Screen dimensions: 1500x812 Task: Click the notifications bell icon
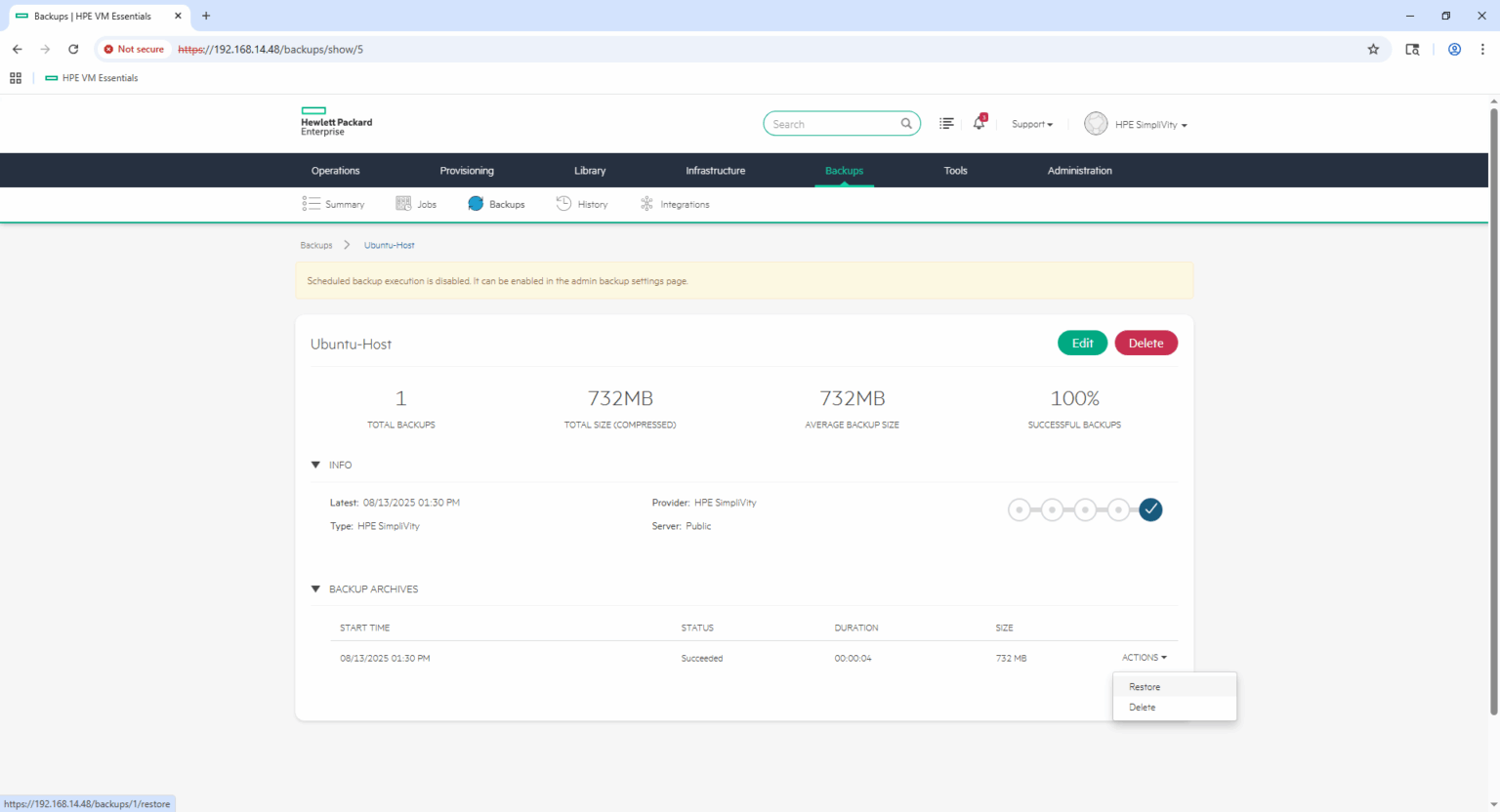[979, 124]
